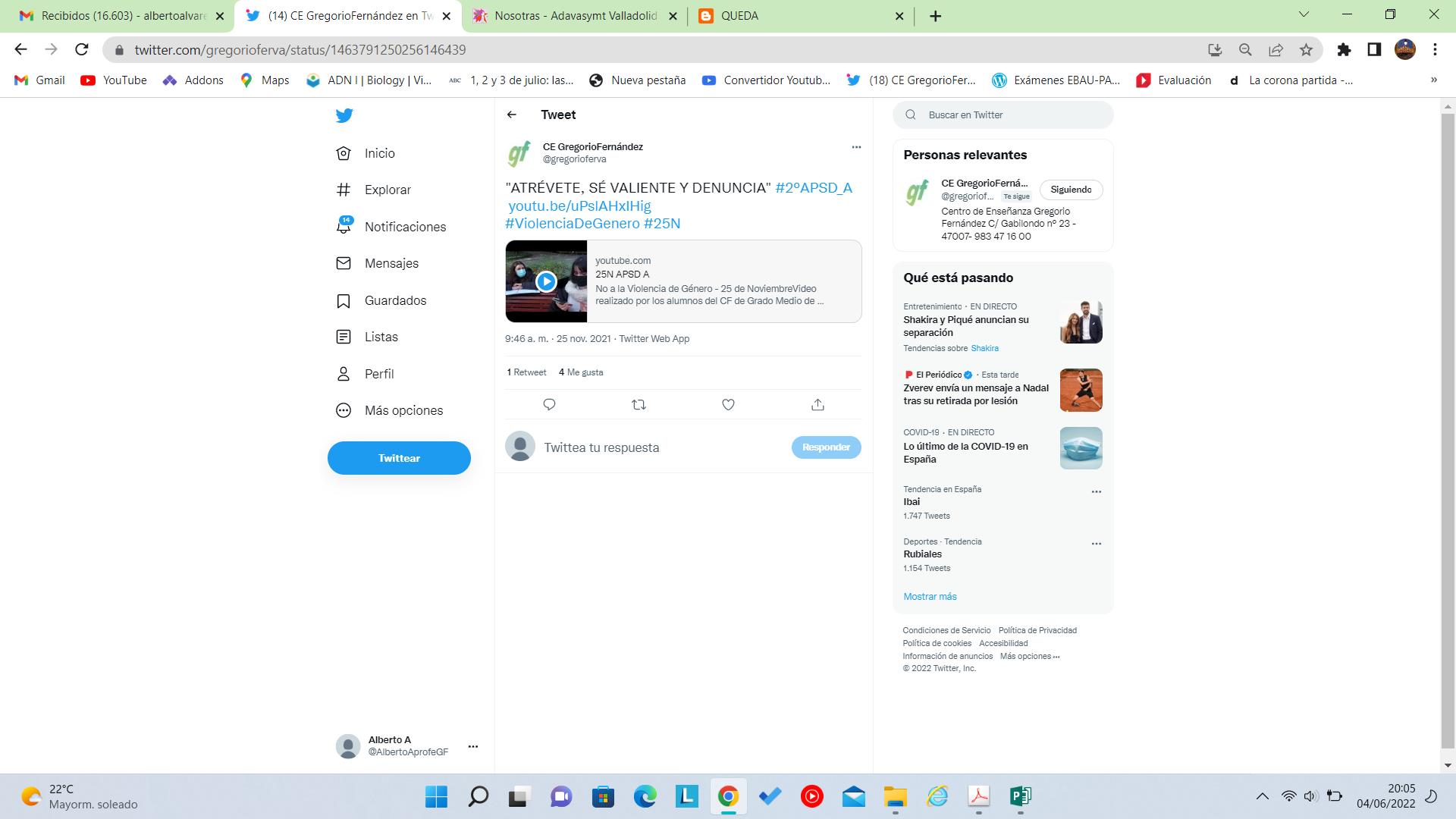Like the tweet with the heart icon
The height and width of the screenshot is (819, 1456).
(728, 404)
